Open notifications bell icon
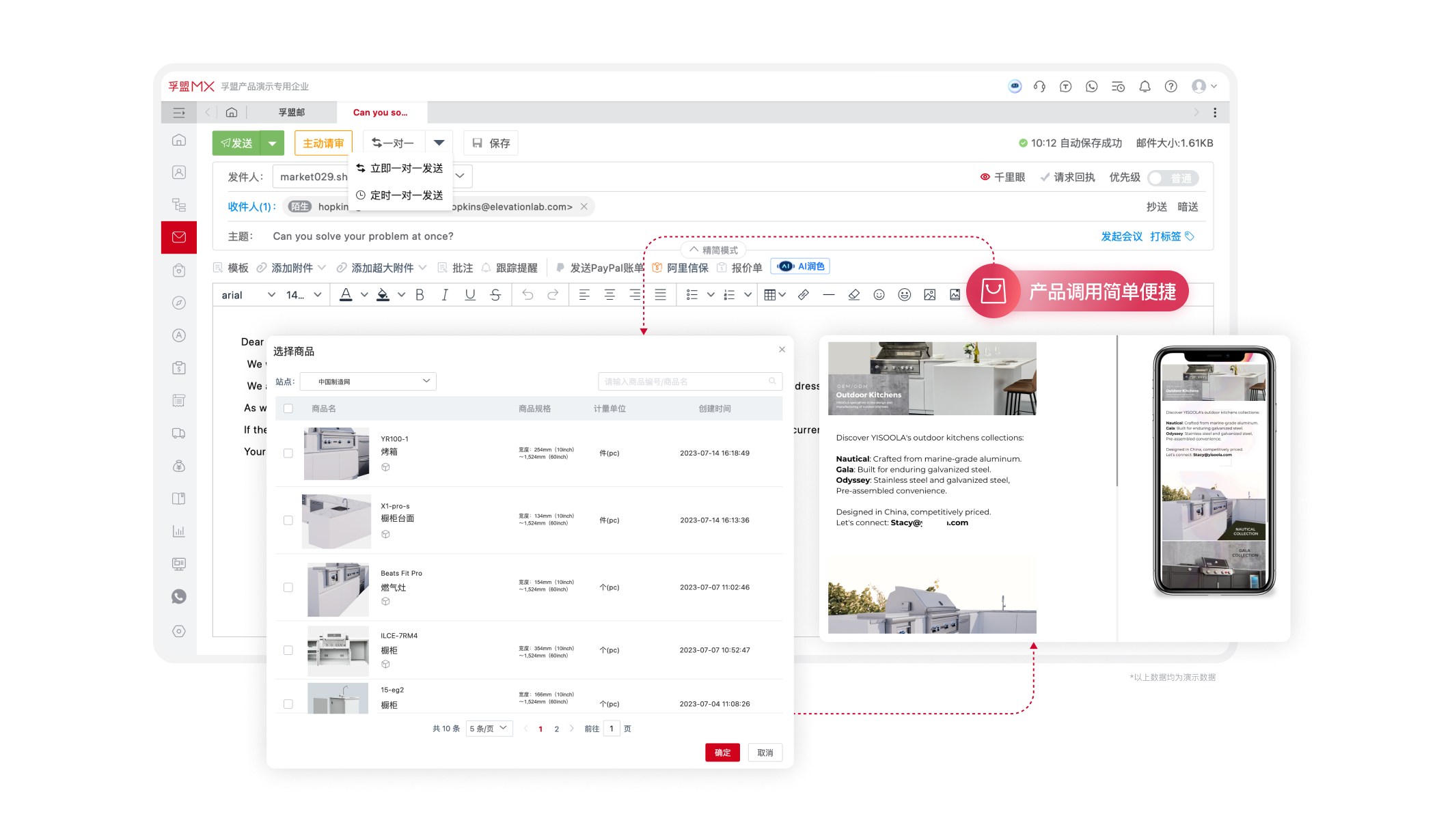 [x=1145, y=87]
